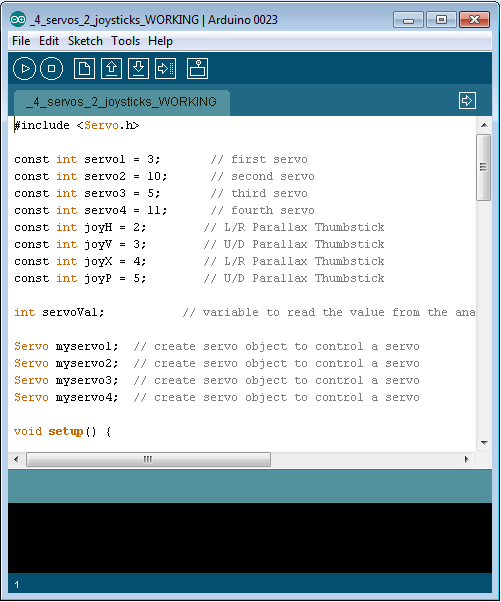501x602 pixels.
Task: Click the vertical scrollbar down arrow
Action: (x=484, y=442)
